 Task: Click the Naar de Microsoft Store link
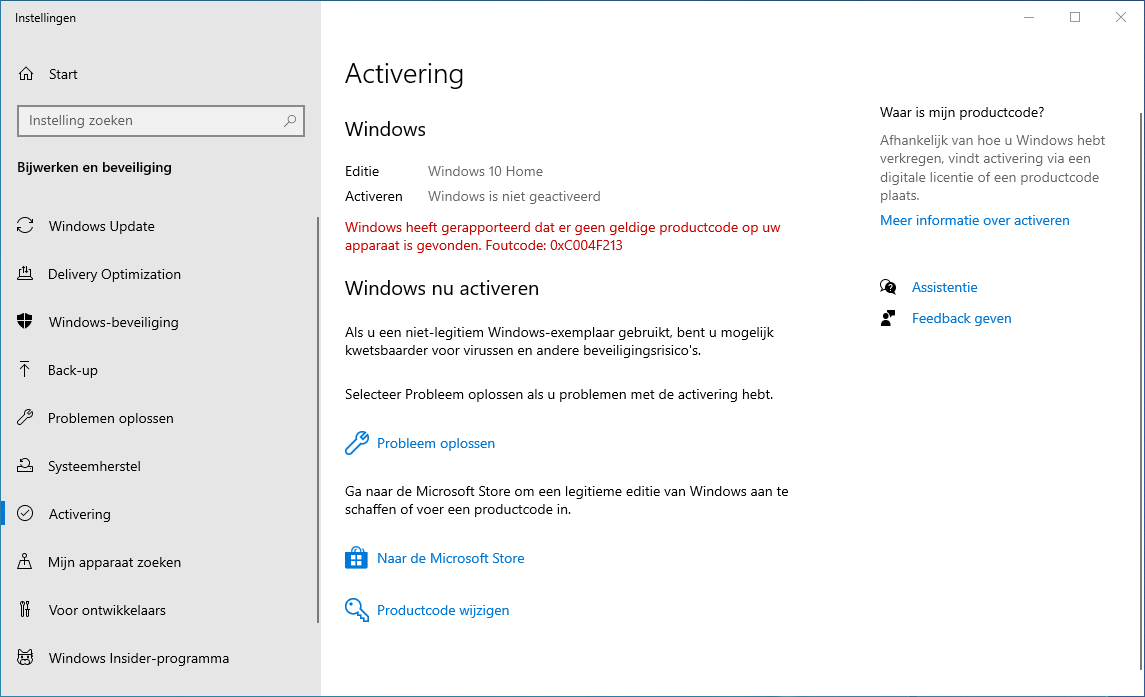[x=450, y=558]
